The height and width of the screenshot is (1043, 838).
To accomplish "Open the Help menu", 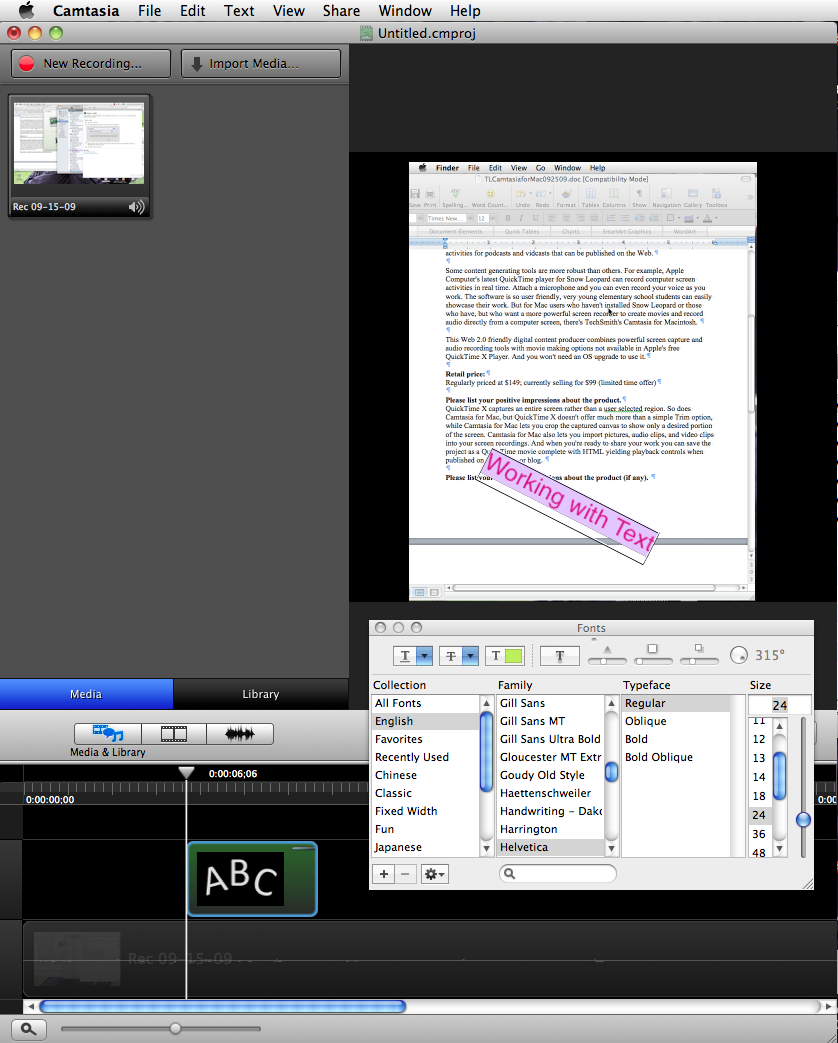I will point(465,11).
